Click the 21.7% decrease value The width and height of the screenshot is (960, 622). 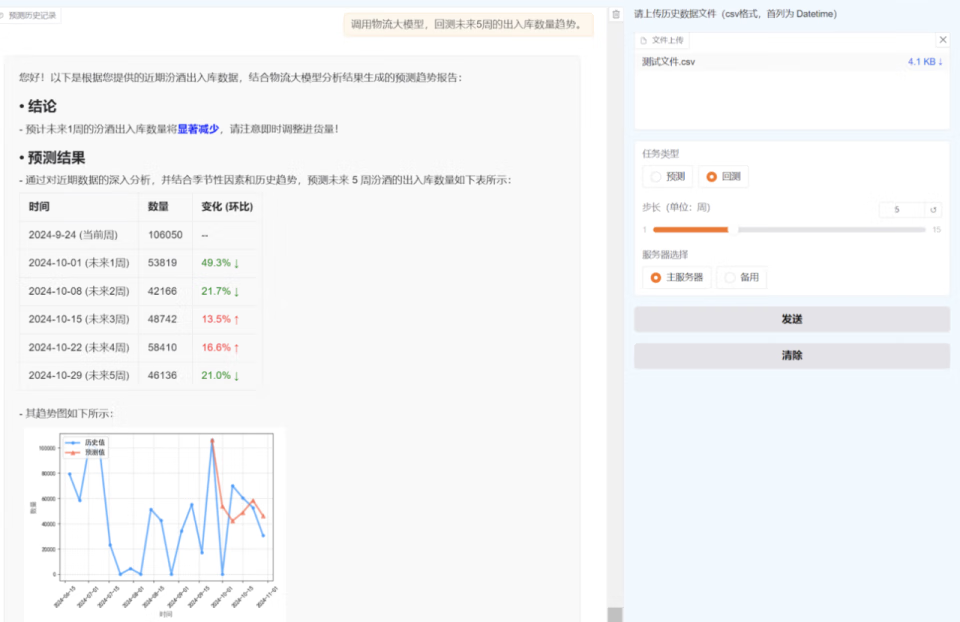[220, 291]
